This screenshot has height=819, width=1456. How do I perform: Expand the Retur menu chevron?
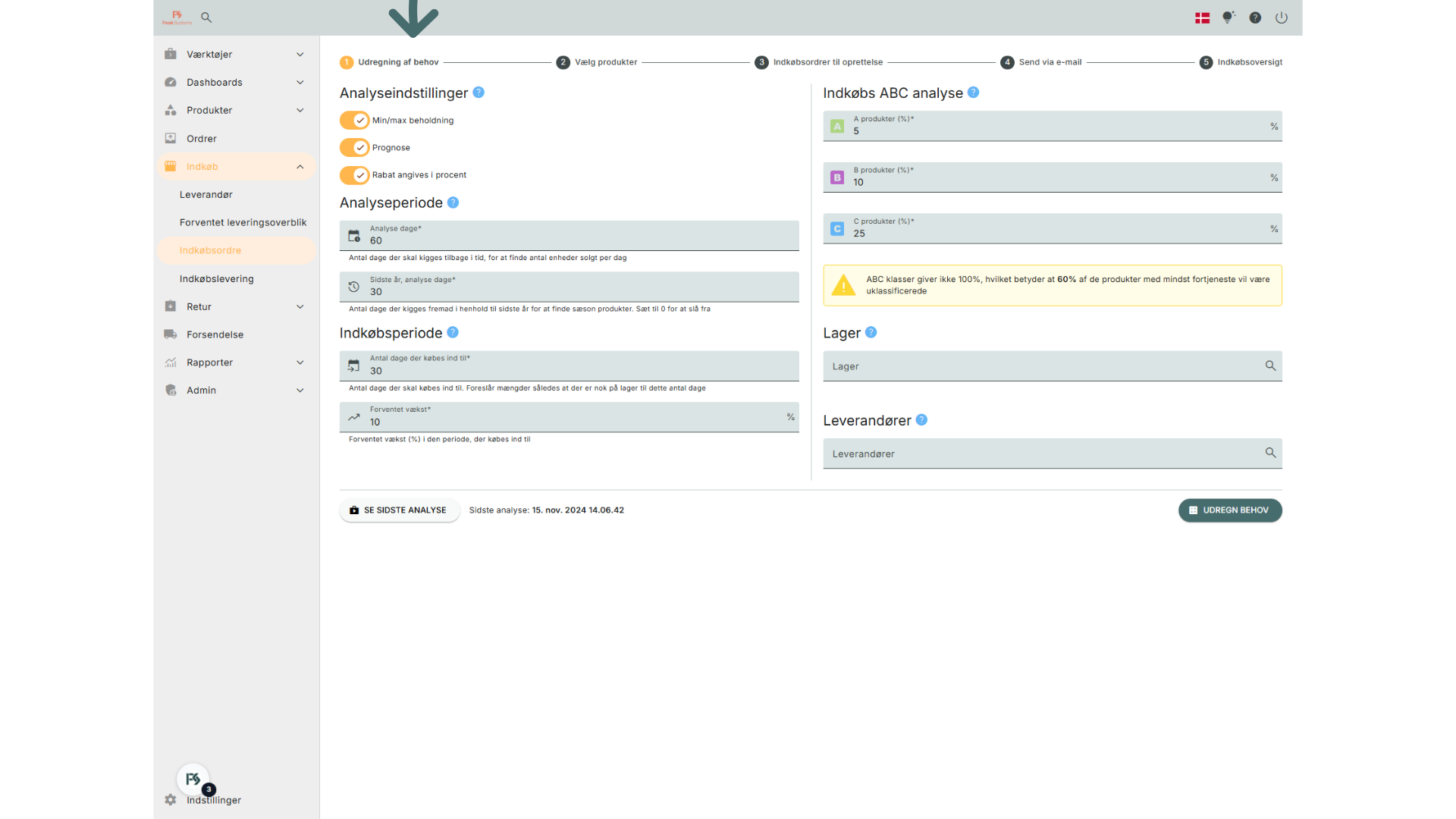coord(300,307)
